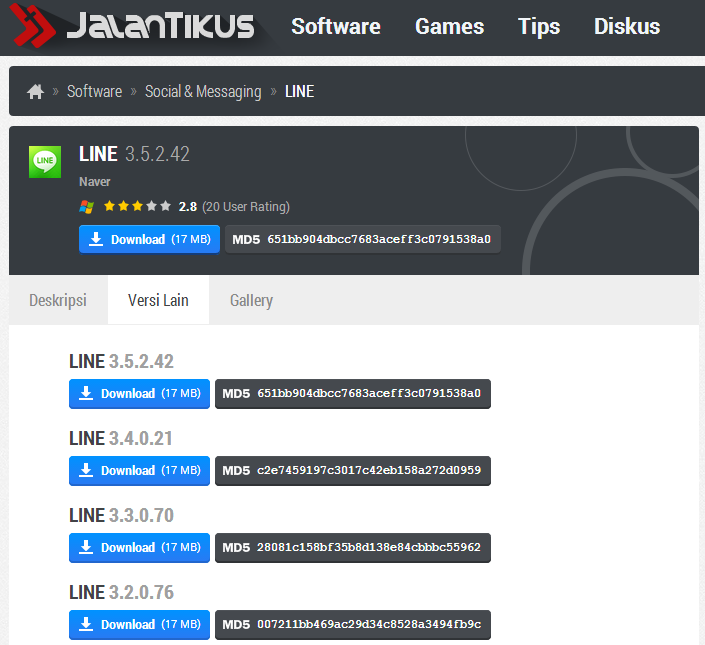Screen dimensions: 705x645
Task: Click MD5 hash c2e7459197c3017c42eb158a272d0959
Action: (x=352, y=471)
